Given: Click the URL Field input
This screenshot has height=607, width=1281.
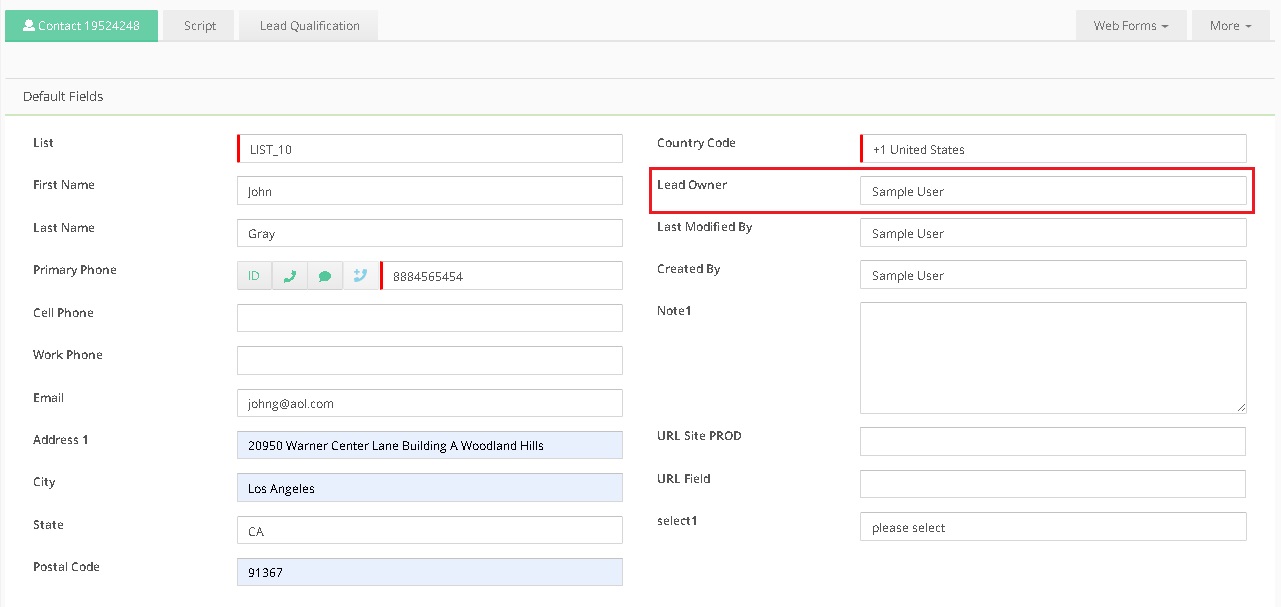Looking at the screenshot, I should tap(1053, 484).
